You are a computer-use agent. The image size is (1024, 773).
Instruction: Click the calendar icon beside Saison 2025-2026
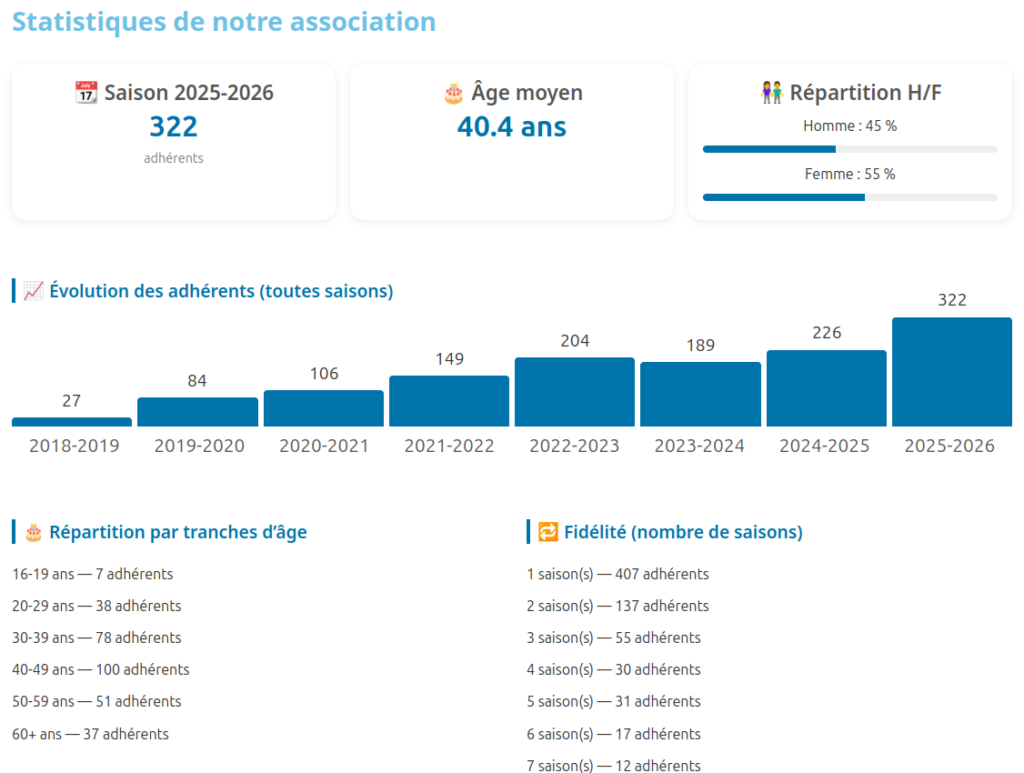(87, 93)
